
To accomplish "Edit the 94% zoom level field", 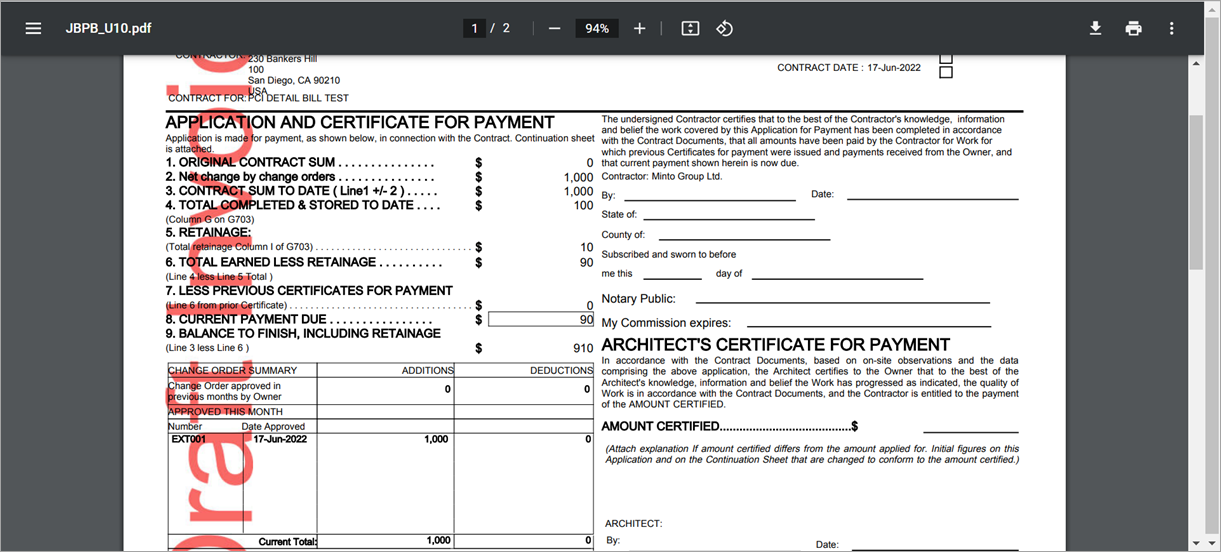I will pyautogui.click(x=597, y=28).
